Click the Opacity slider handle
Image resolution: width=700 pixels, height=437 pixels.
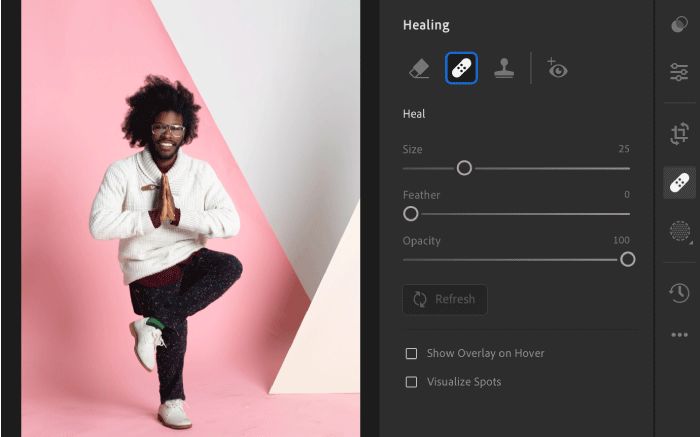628,259
